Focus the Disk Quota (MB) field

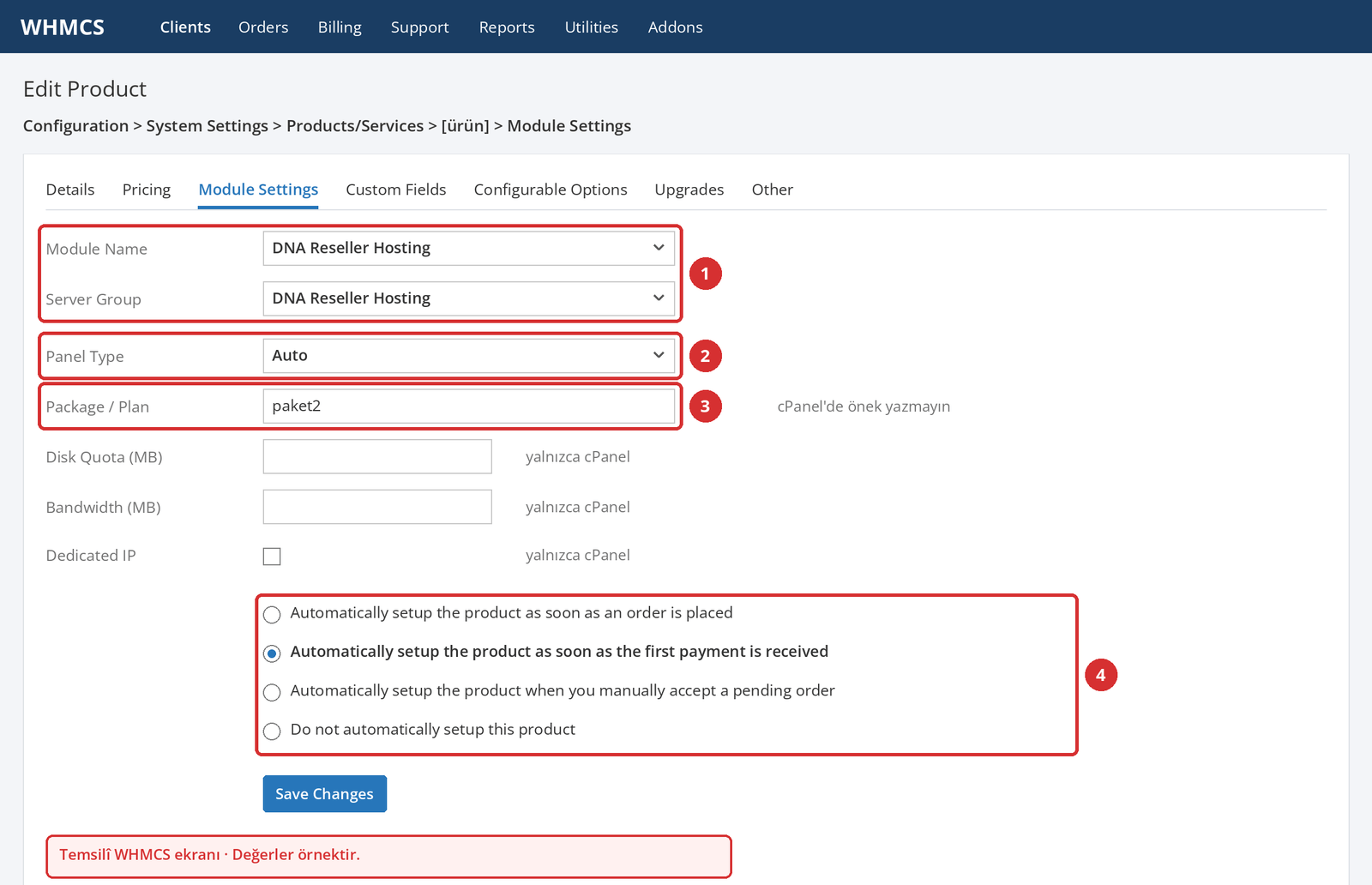click(x=377, y=457)
